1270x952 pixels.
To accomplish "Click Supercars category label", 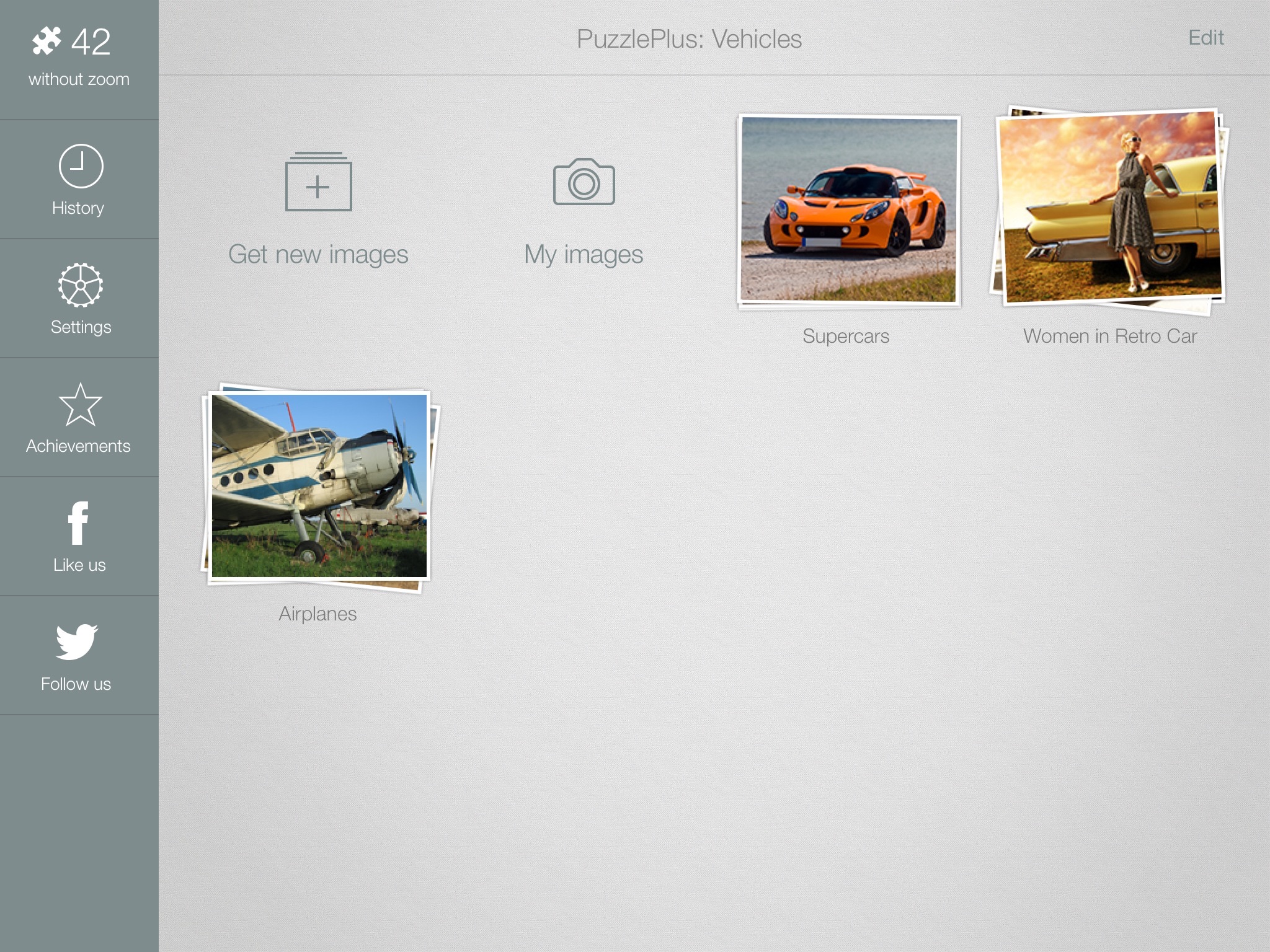I will pyautogui.click(x=846, y=336).
